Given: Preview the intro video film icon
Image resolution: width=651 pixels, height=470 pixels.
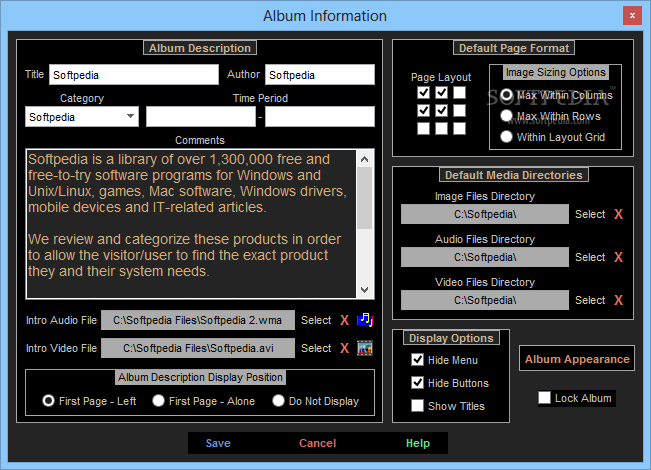Looking at the screenshot, I should pos(365,348).
